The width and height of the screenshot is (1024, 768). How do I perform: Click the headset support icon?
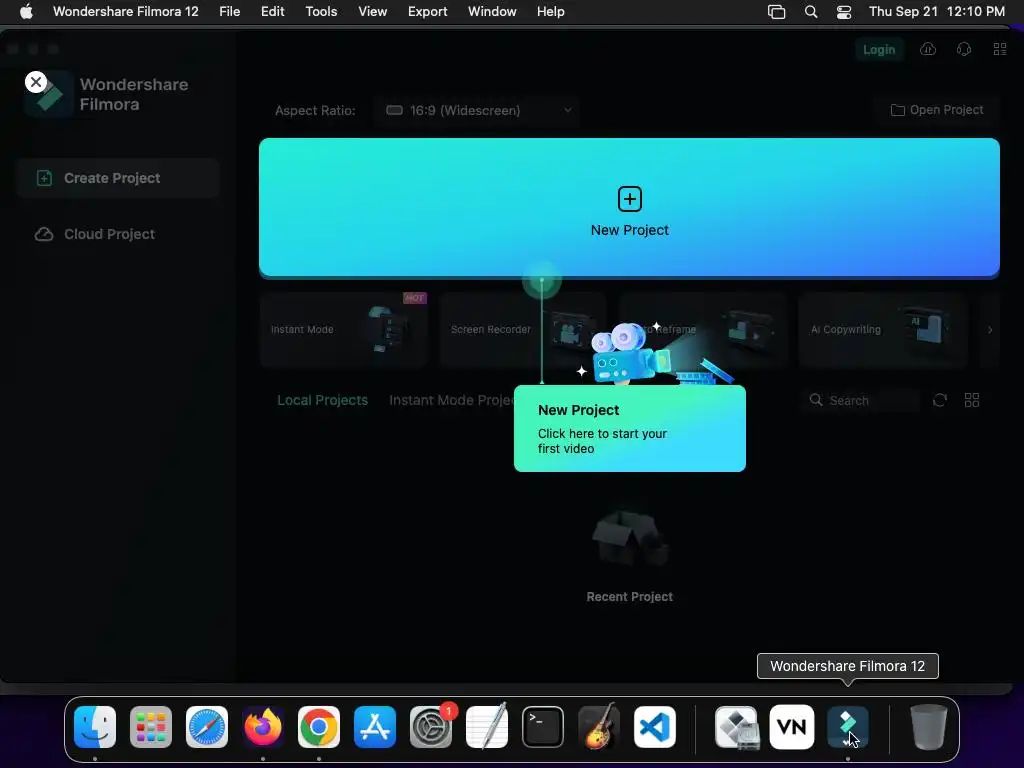point(963,50)
